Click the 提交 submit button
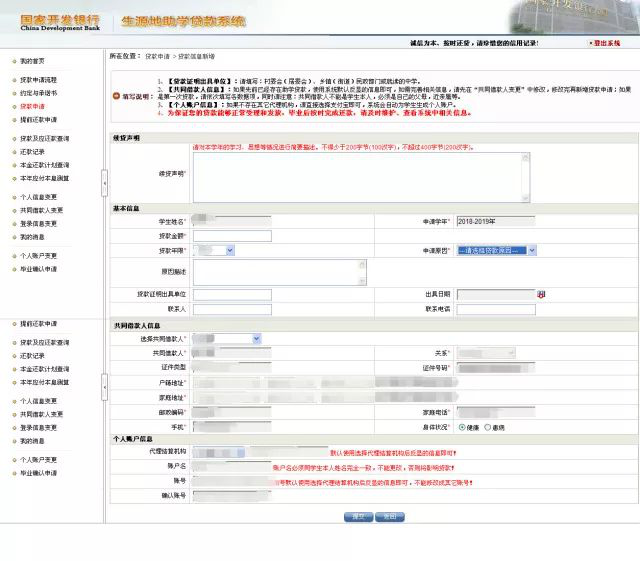 click(357, 516)
